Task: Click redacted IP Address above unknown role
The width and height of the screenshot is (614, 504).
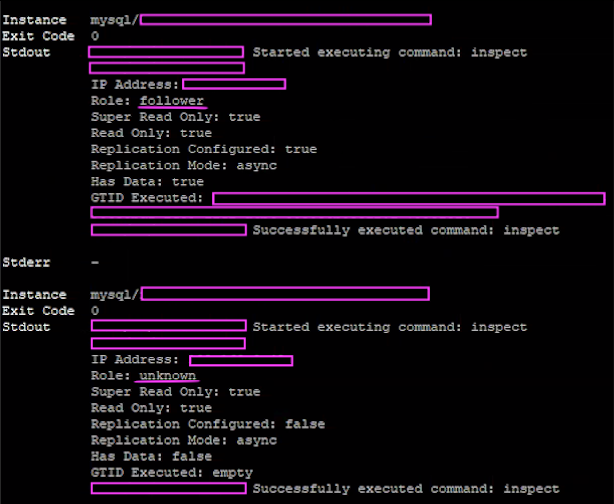Action: click(240, 360)
